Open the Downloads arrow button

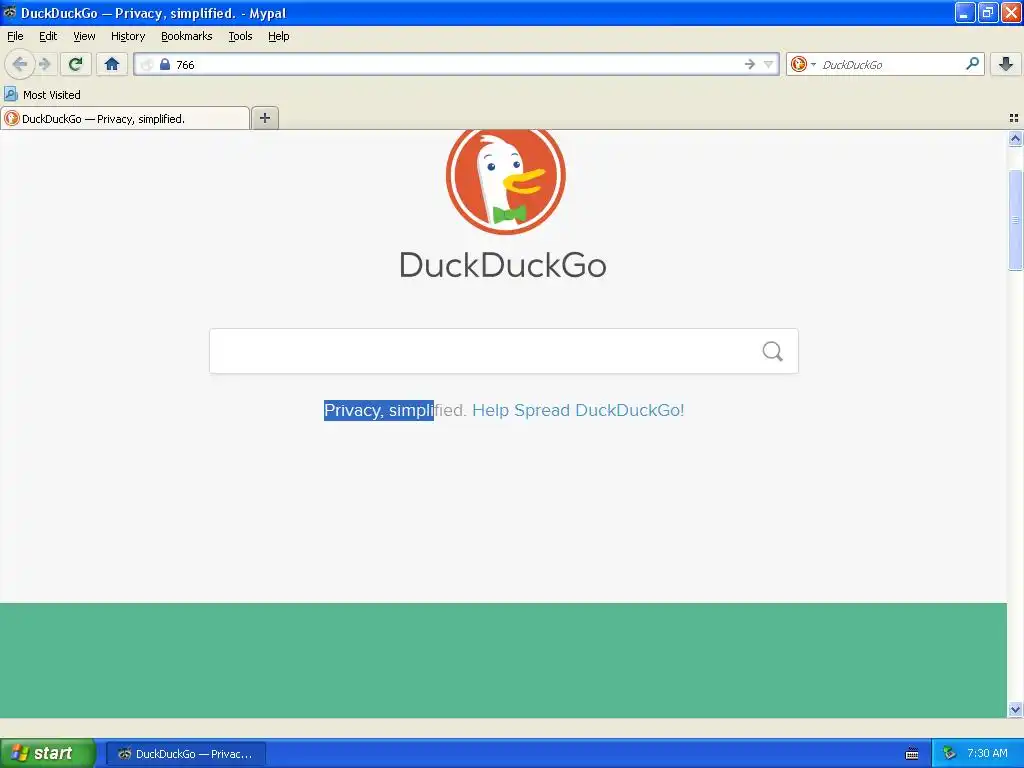[1006, 64]
